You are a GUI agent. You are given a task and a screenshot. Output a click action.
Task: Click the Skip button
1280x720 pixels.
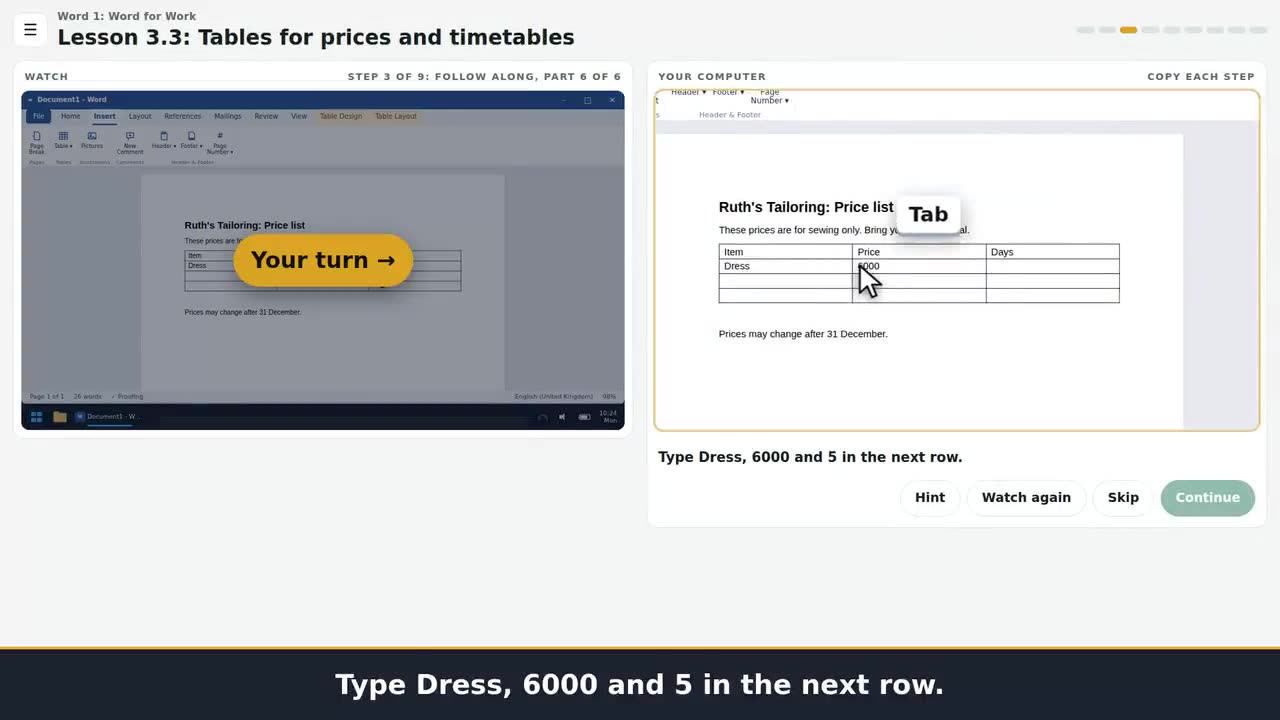point(1123,497)
